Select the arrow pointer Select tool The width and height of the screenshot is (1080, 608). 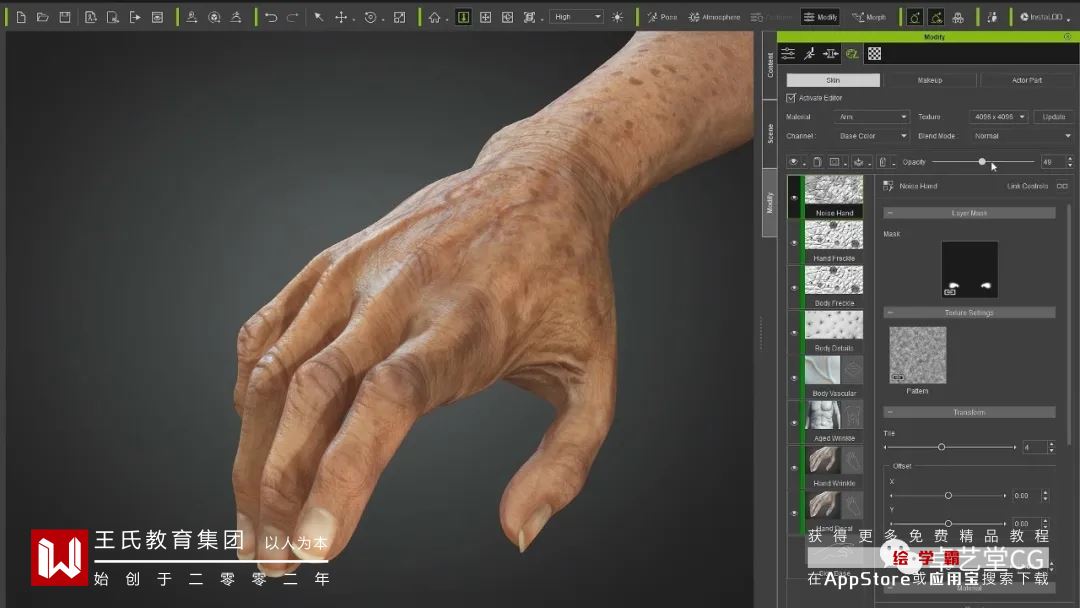(x=318, y=17)
